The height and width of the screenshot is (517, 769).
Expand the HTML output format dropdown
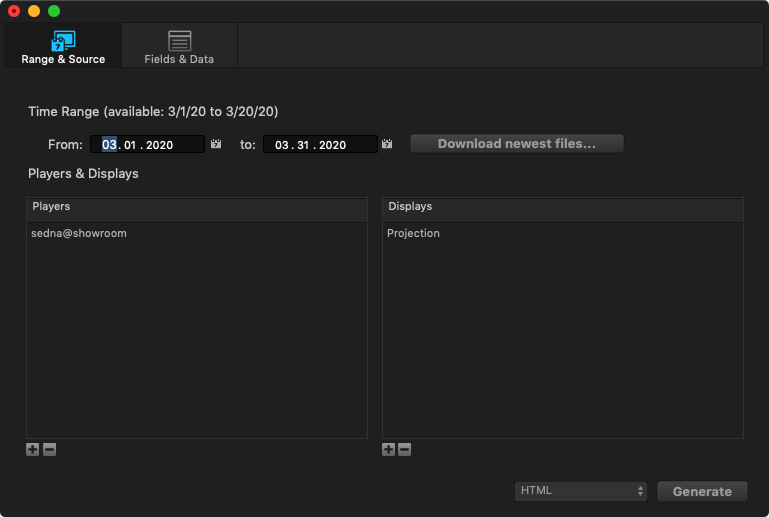[582, 491]
